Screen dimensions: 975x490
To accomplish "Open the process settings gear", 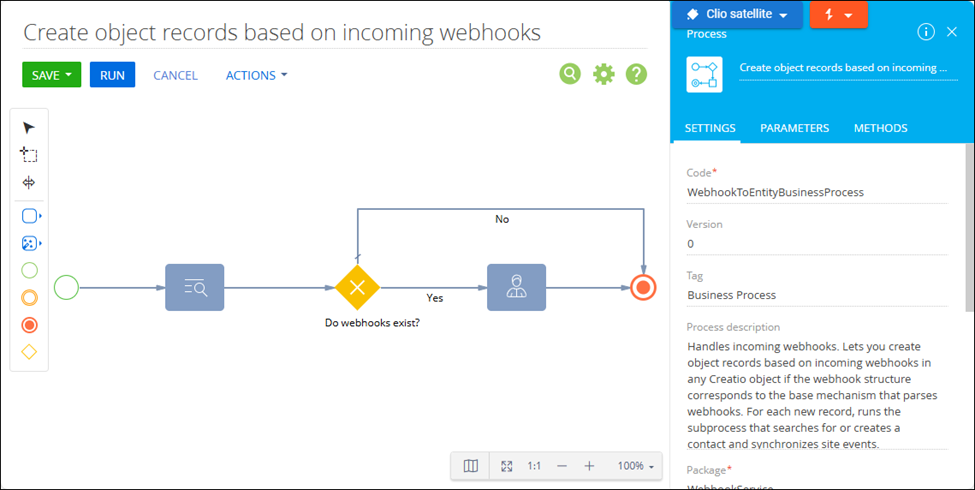I will pos(603,74).
